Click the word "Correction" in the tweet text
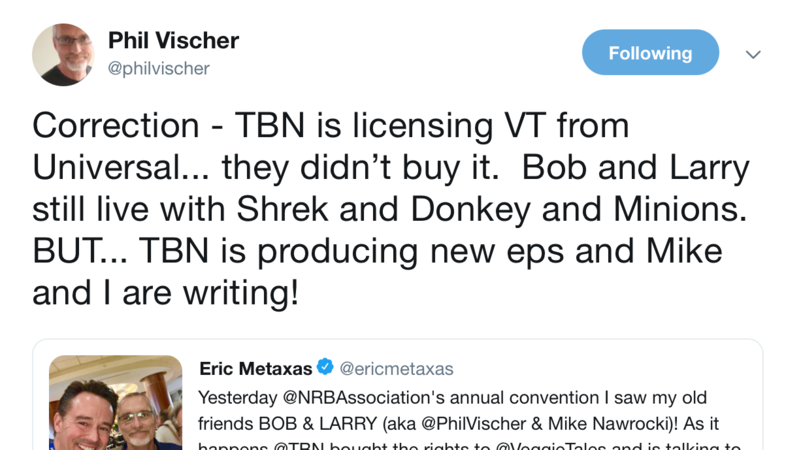The height and width of the screenshot is (450, 800). 116,126
